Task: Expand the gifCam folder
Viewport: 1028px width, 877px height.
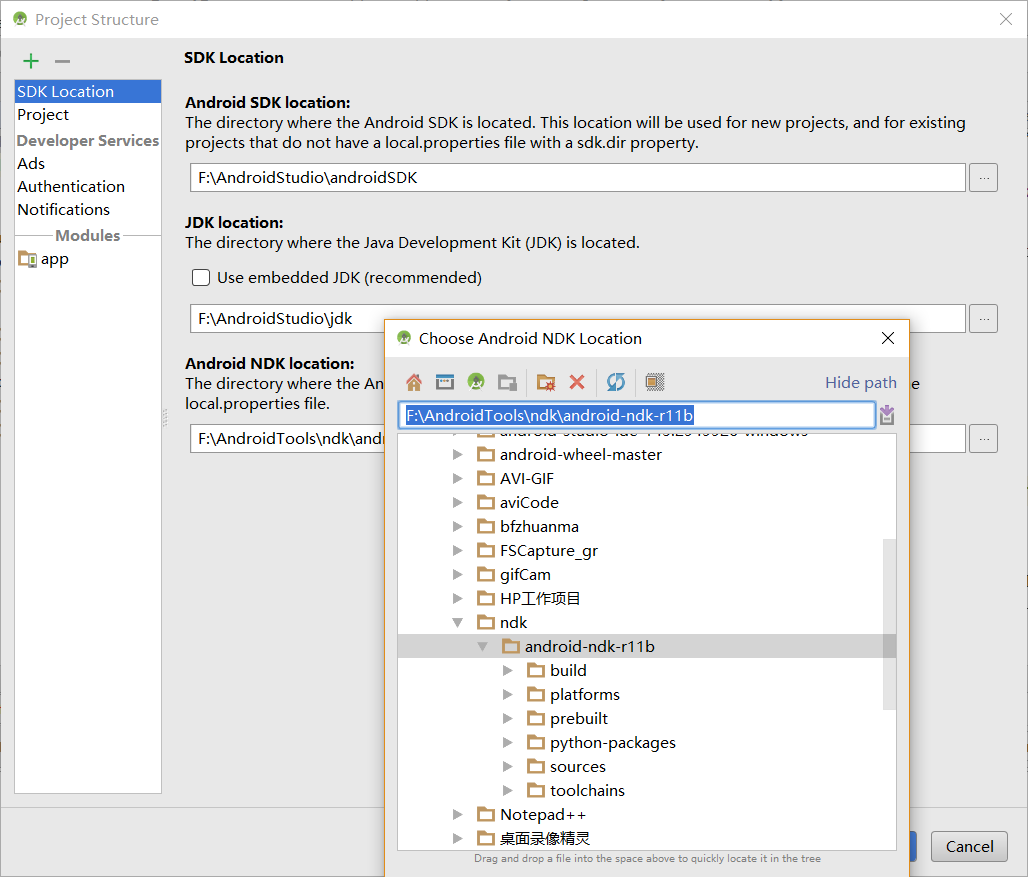Action: tap(458, 575)
